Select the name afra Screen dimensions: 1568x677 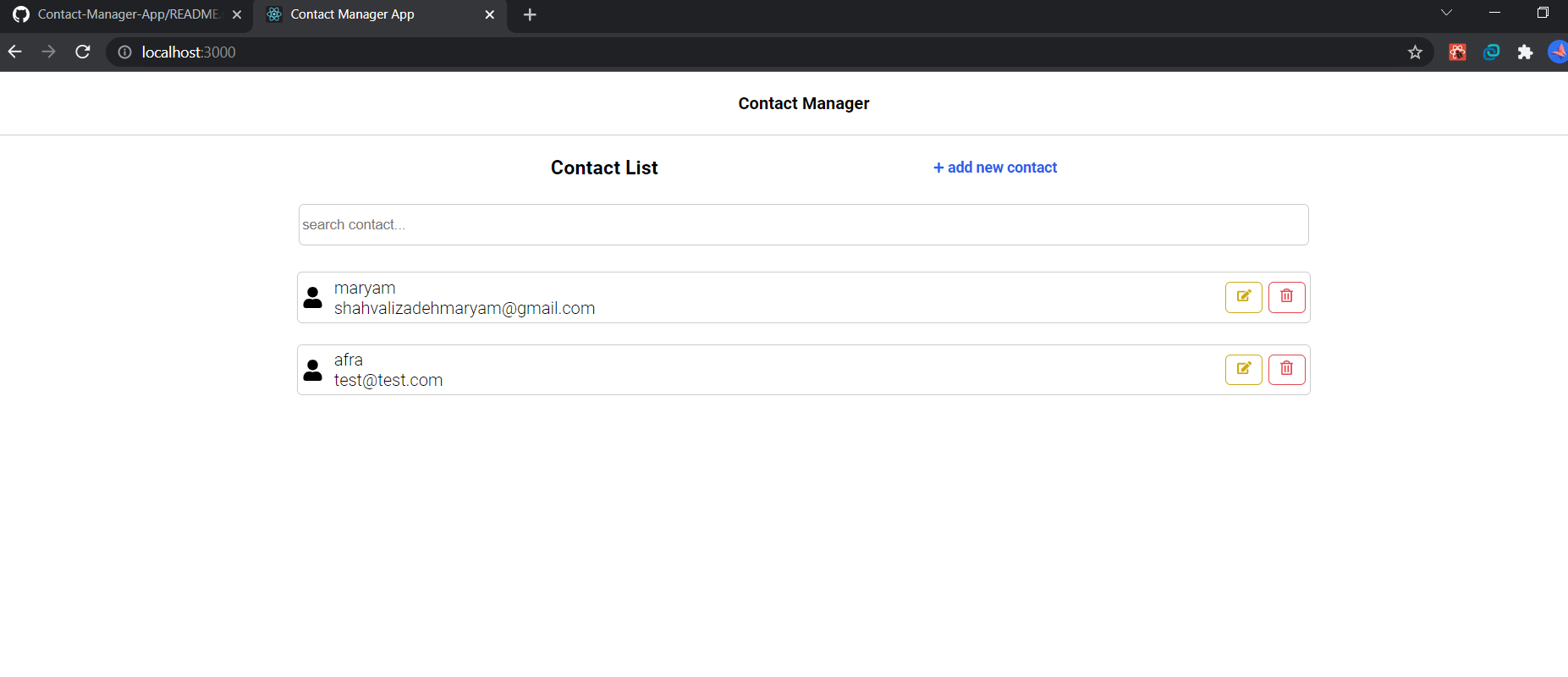pyautogui.click(x=349, y=360)
